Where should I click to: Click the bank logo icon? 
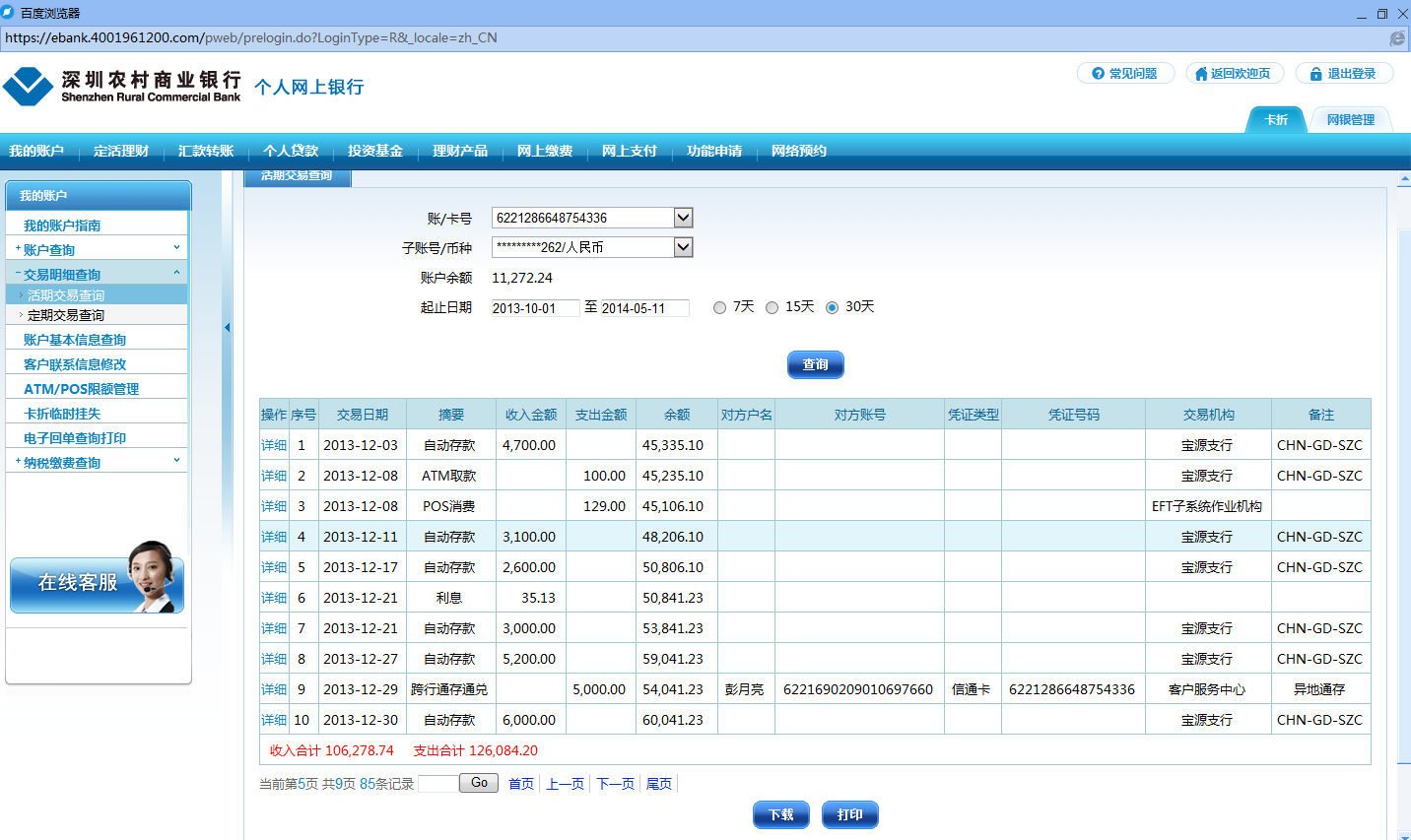[28, 86]
